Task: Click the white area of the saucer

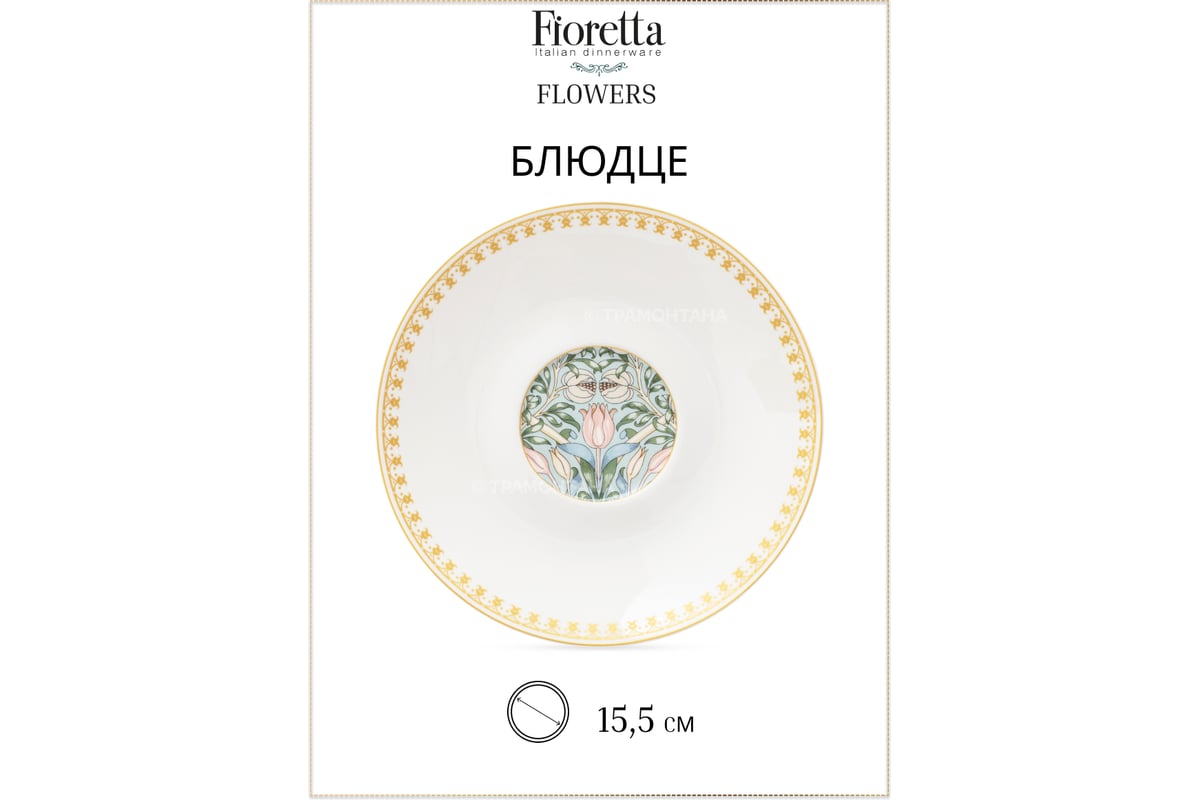Action: (460, 420)
